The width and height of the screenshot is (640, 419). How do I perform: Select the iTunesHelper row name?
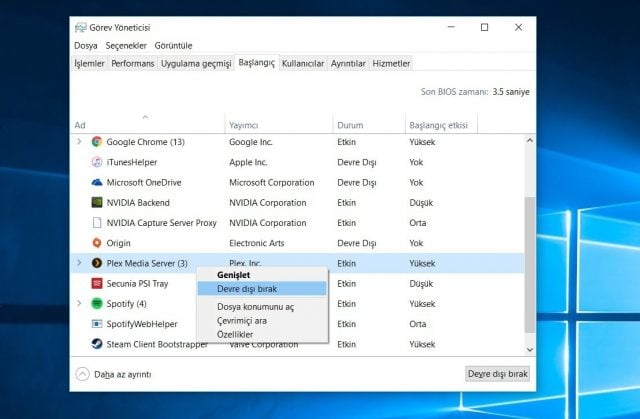[x=132, y=162]
